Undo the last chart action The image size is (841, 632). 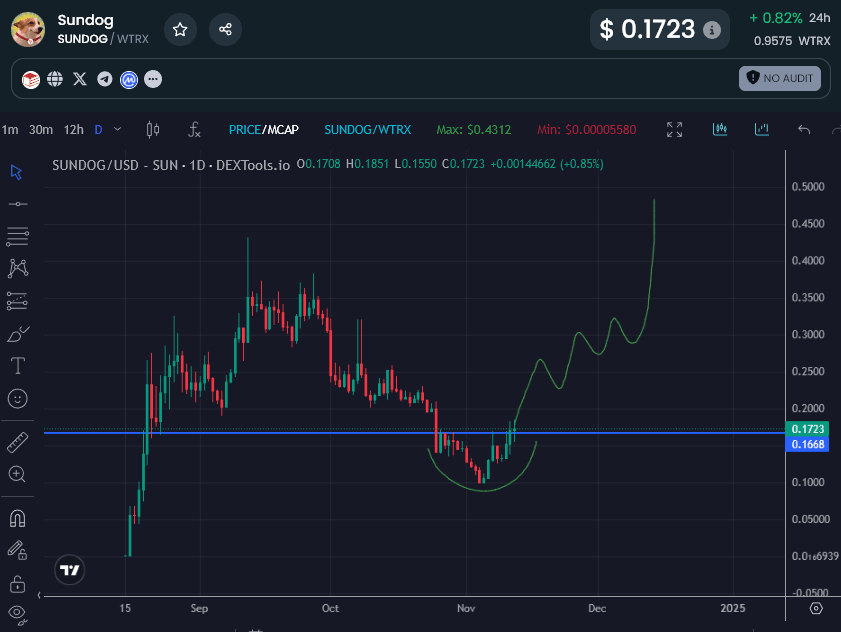click(803, 129)
